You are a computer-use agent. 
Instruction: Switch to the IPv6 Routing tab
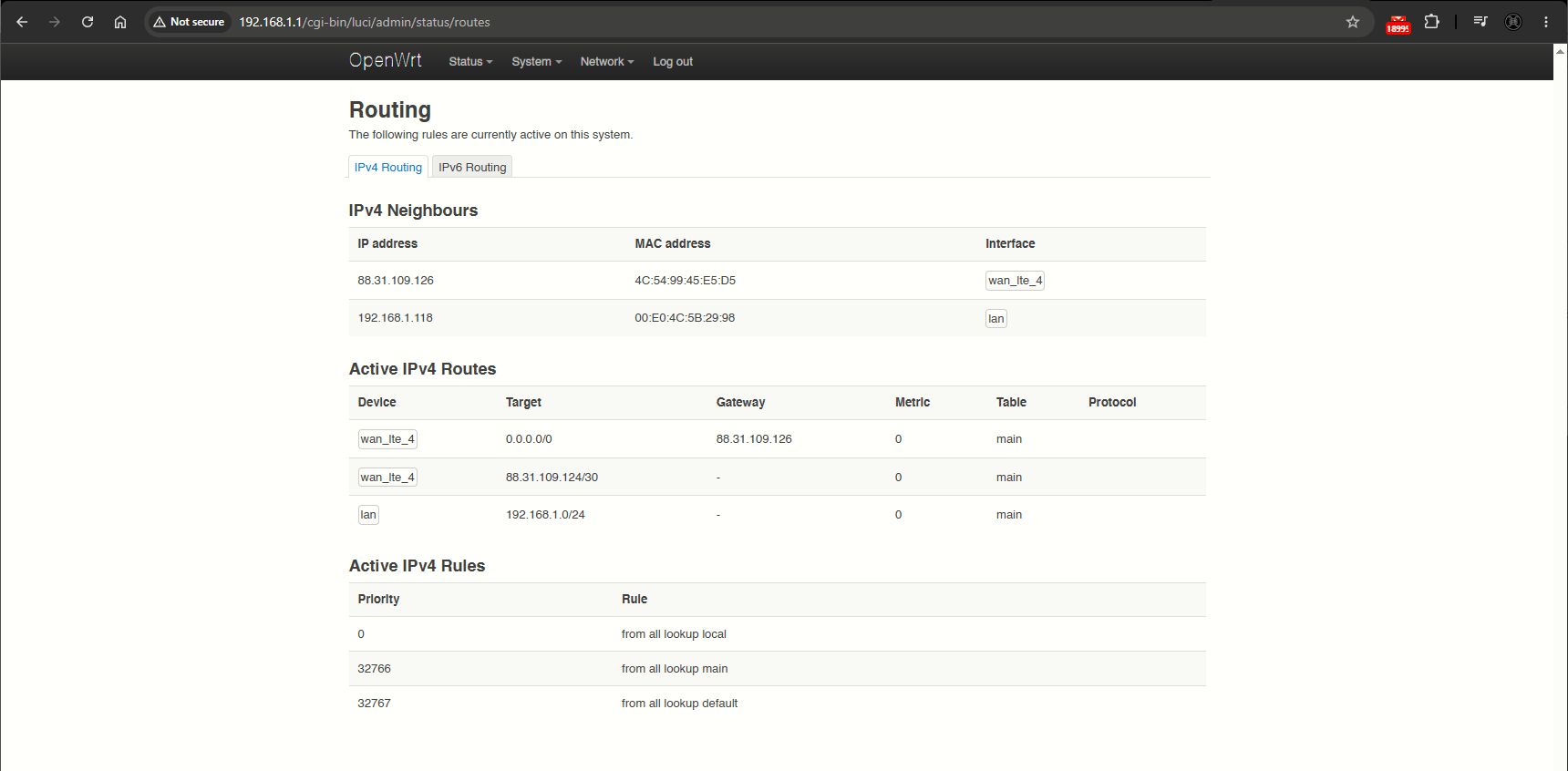(x=472, y=167)
